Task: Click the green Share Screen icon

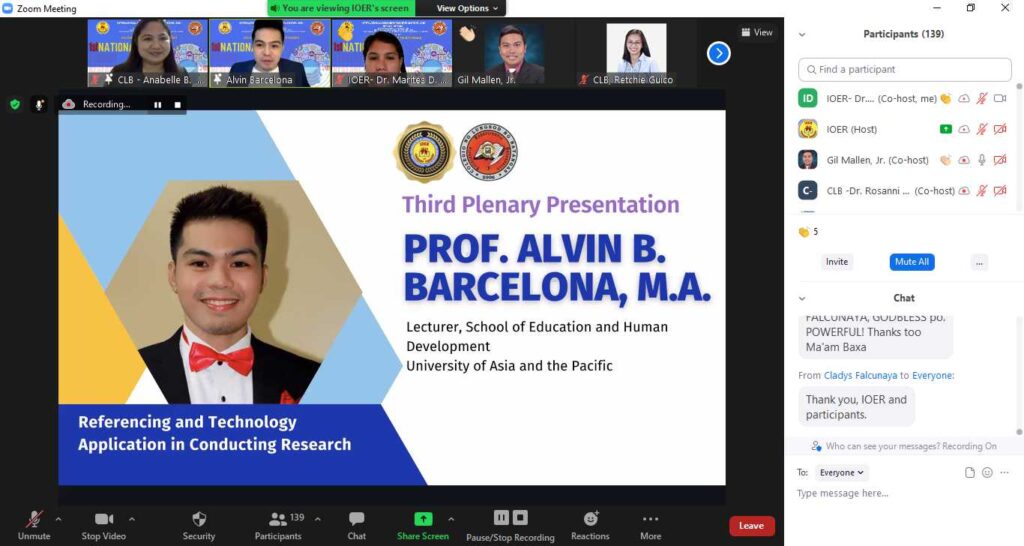Action: point(423,519)
